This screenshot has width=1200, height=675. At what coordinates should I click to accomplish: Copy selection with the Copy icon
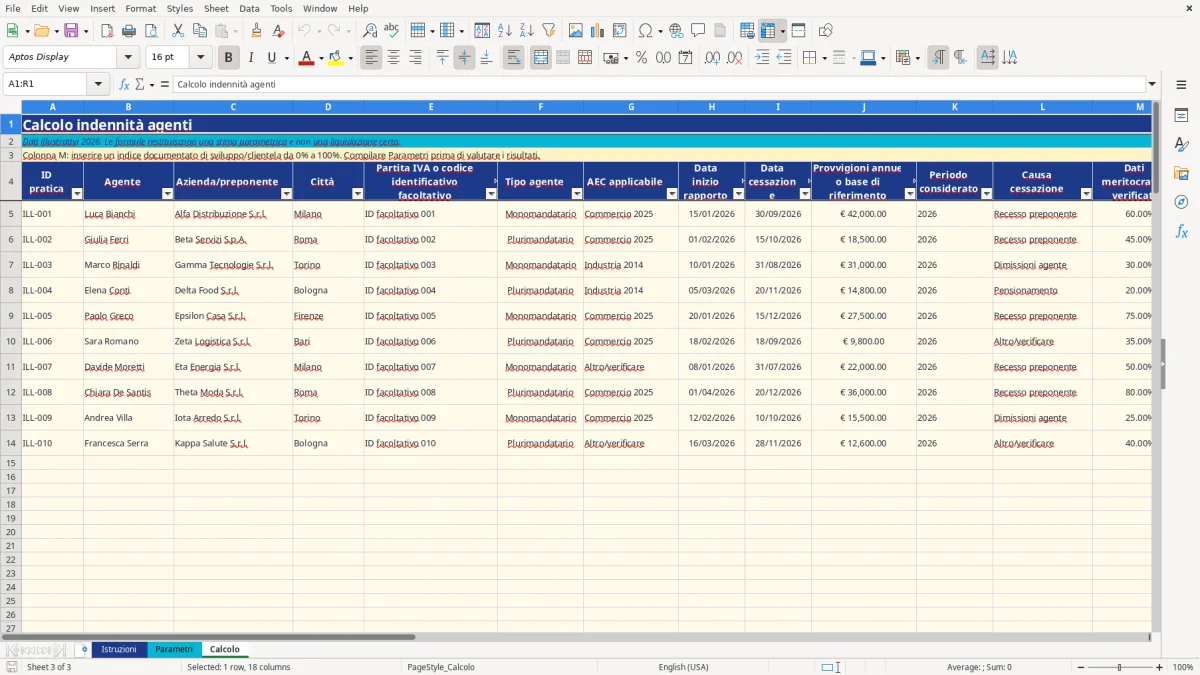199,31
